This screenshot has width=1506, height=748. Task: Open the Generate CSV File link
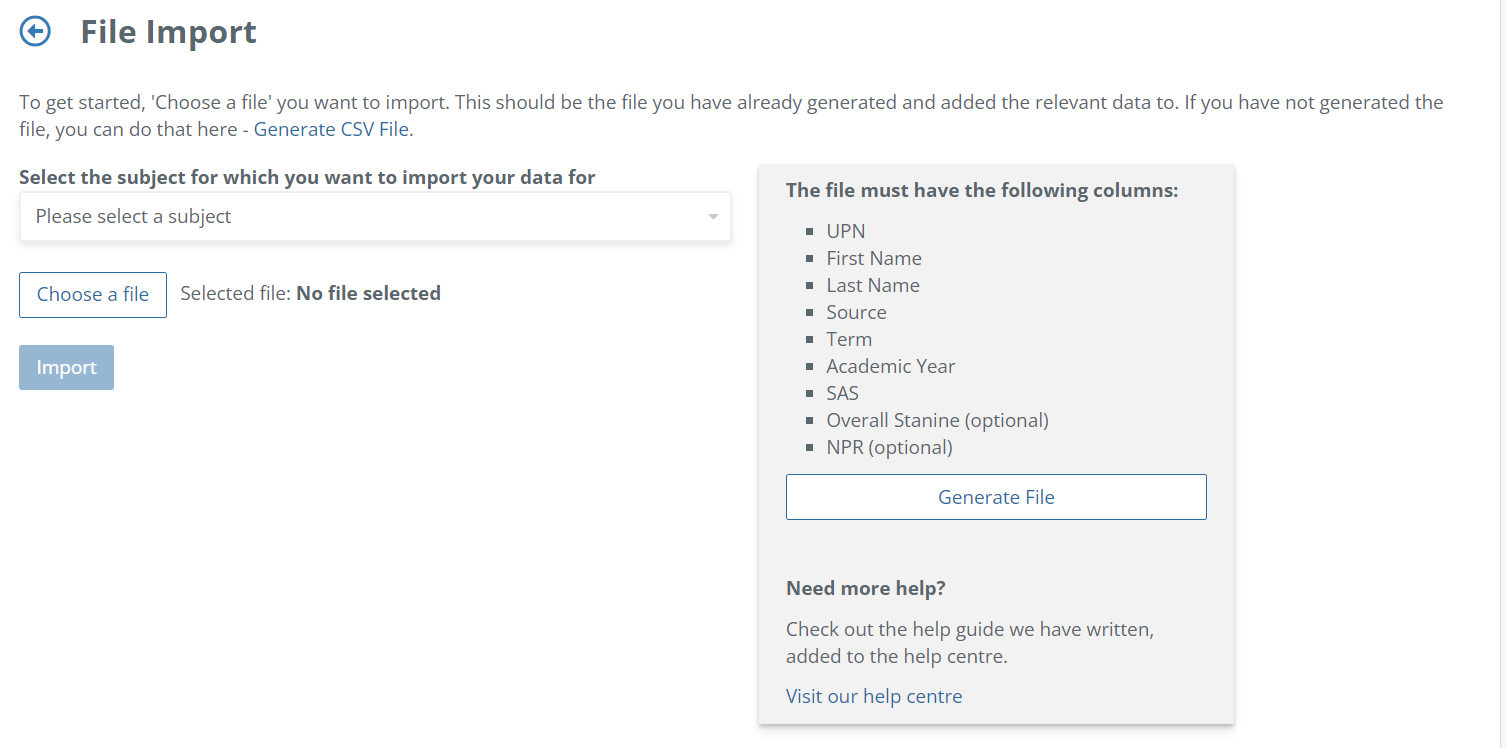(332, 129)
